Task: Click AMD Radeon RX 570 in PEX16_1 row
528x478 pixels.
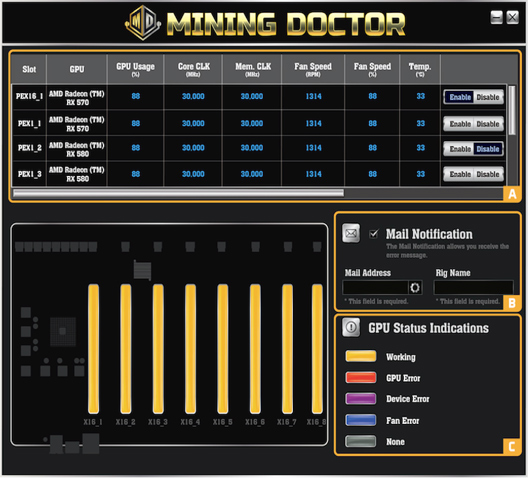Action: coord(77,98)
